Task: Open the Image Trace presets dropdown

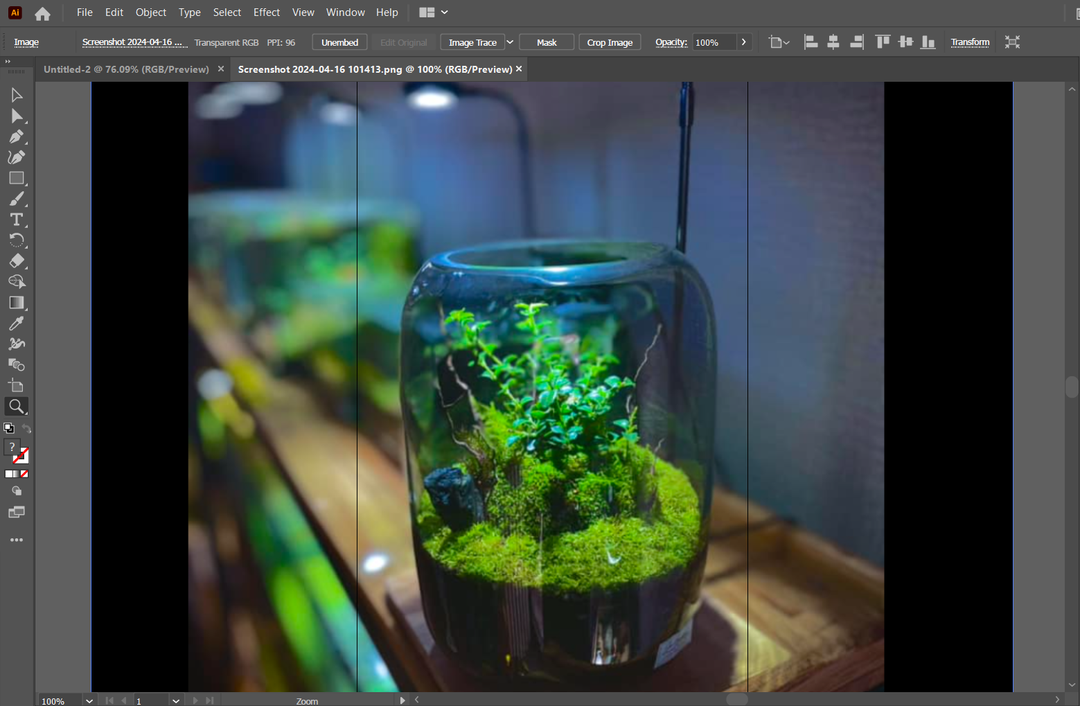Action: click(510, 42)
